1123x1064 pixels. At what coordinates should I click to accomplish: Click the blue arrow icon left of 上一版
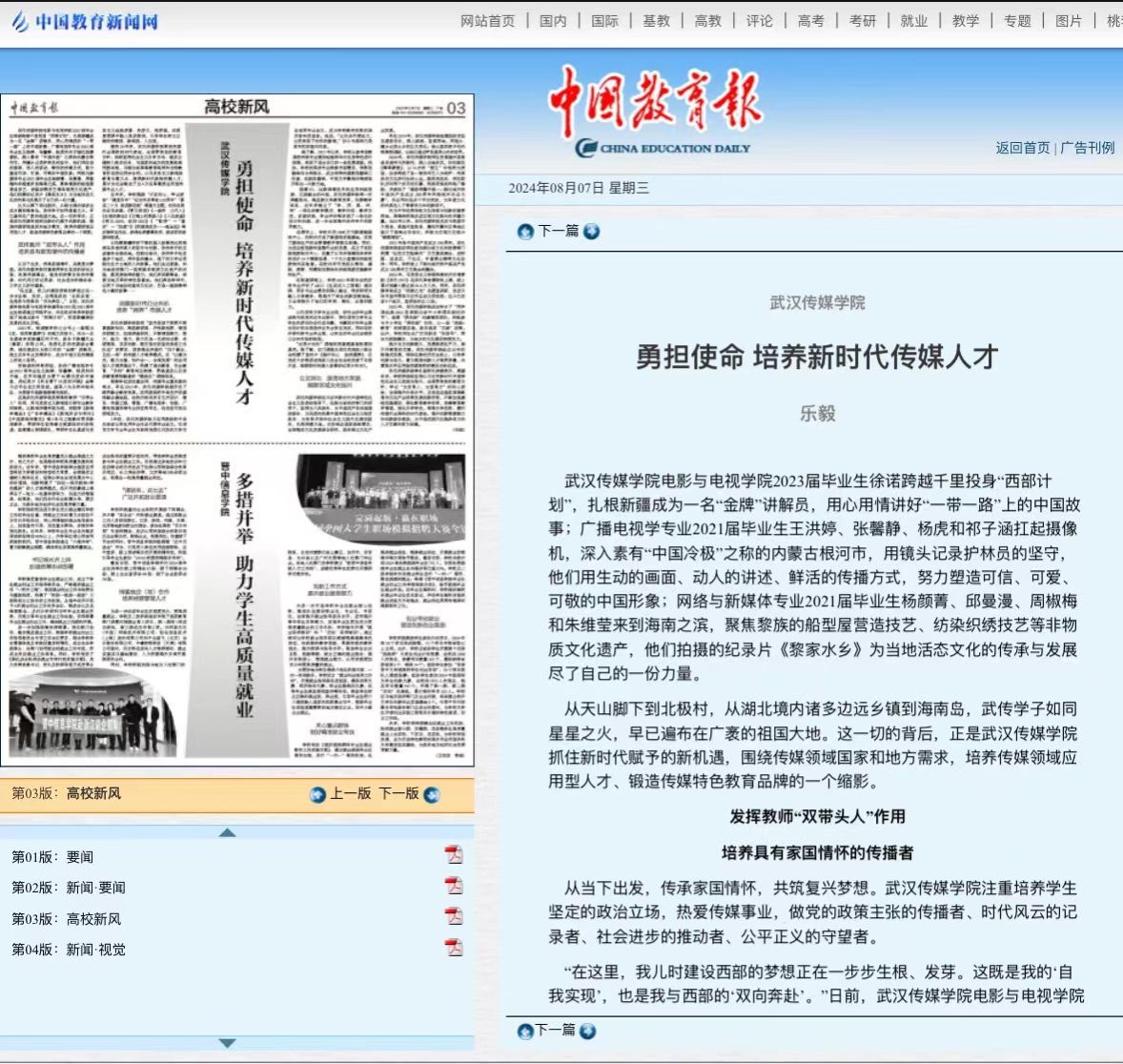coord(318,794)
